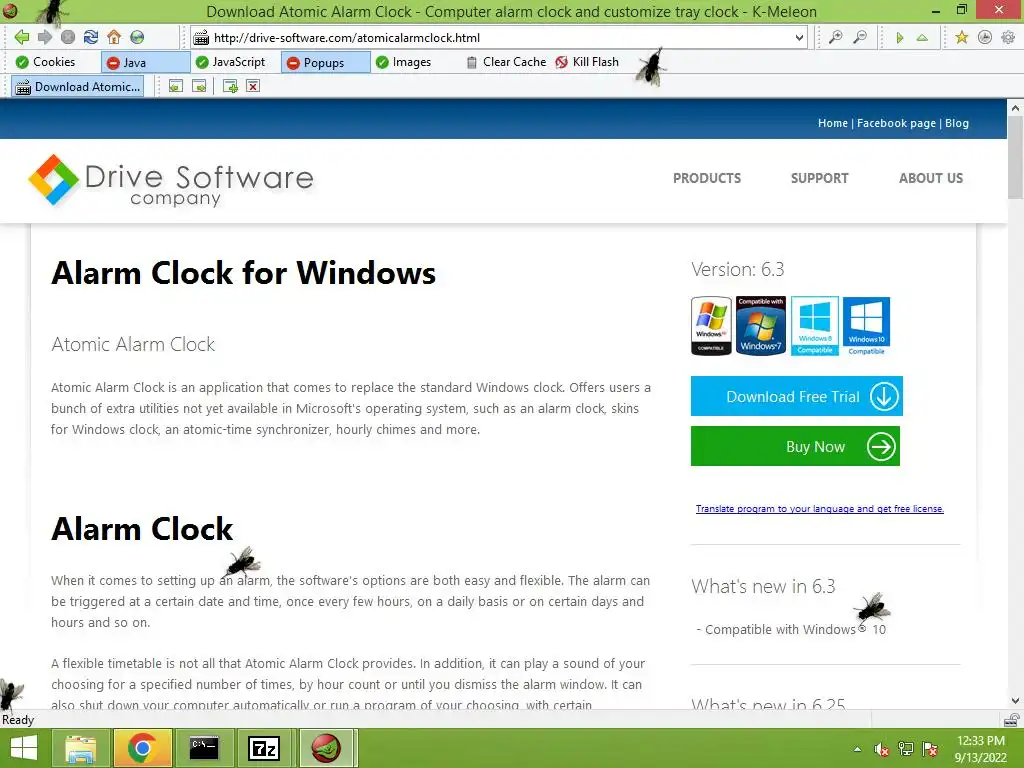Click the muted speaker tray icon
The width and height of the screenshot is (1024, 768).
pos(882,749)
